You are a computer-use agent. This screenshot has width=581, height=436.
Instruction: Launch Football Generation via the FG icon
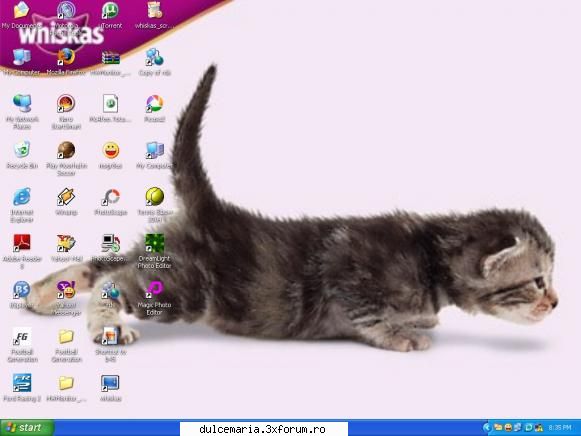point(21,336)
